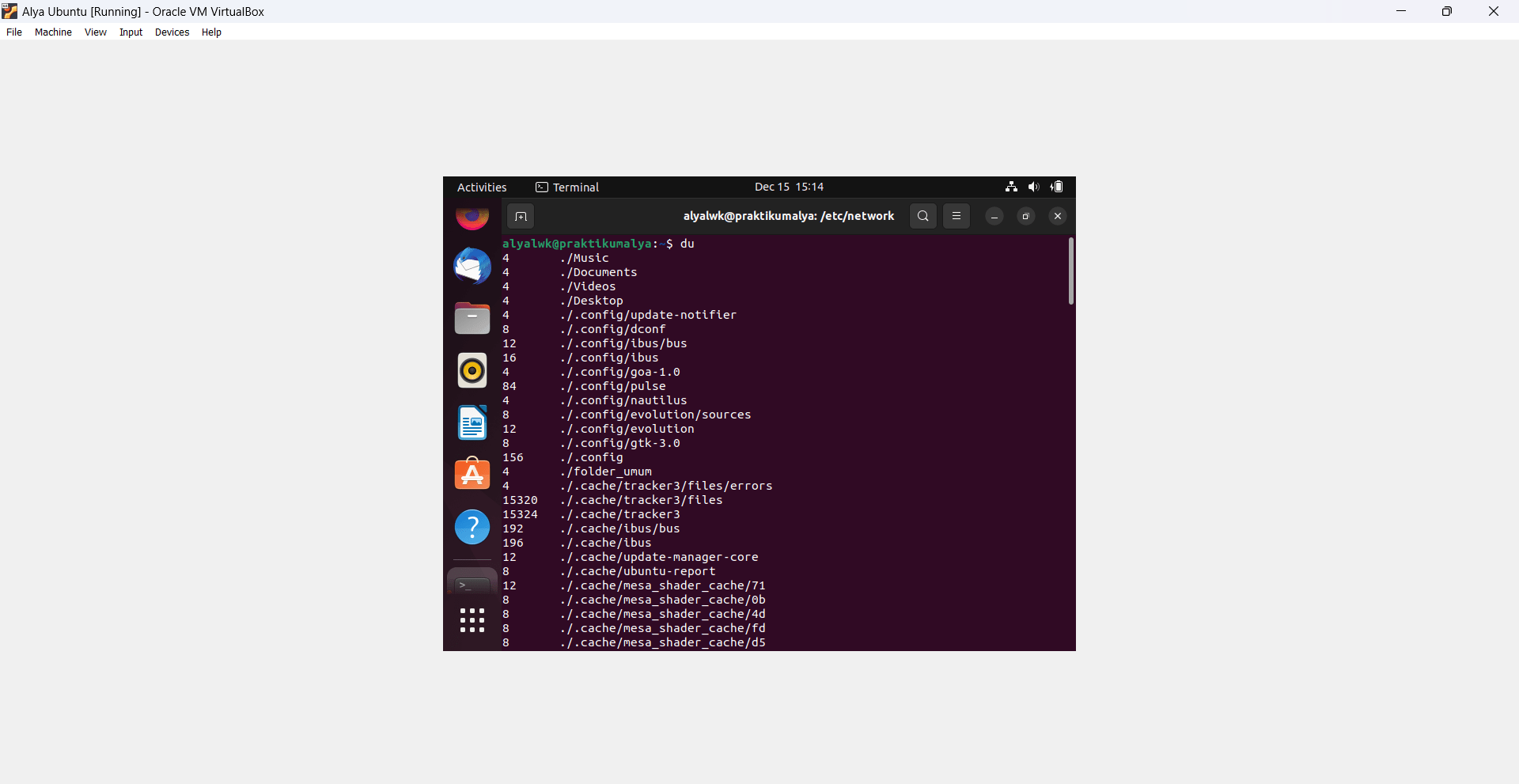Click the battery icon in top bar
The width and height of the screenshot is (1519, 784).
point(1057,187)
